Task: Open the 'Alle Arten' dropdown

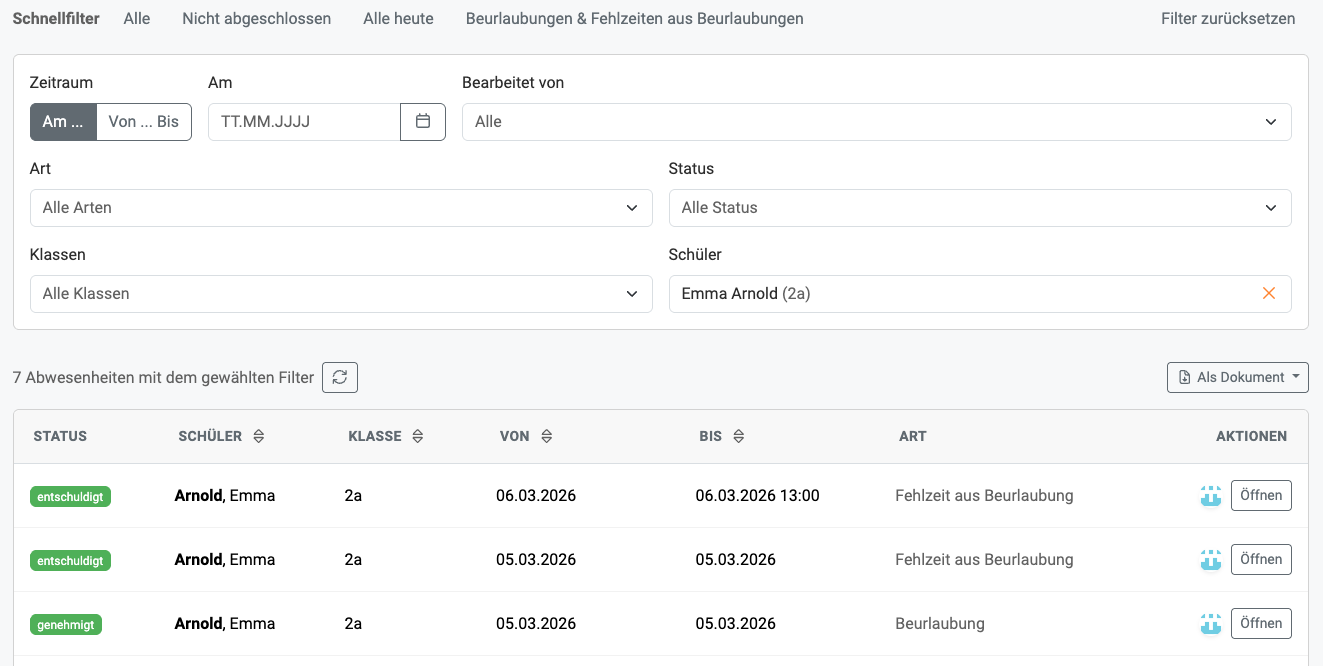Action: pos(341,208)
